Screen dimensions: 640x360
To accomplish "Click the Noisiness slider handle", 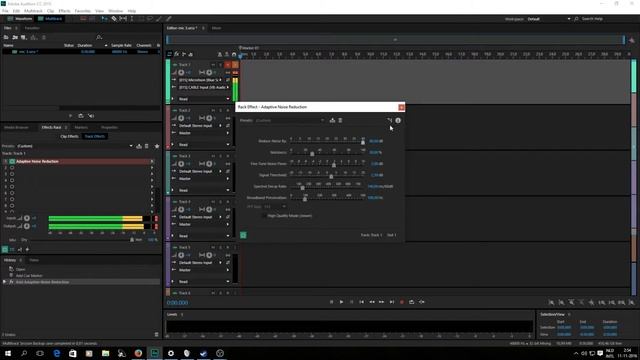I will 312,153.
